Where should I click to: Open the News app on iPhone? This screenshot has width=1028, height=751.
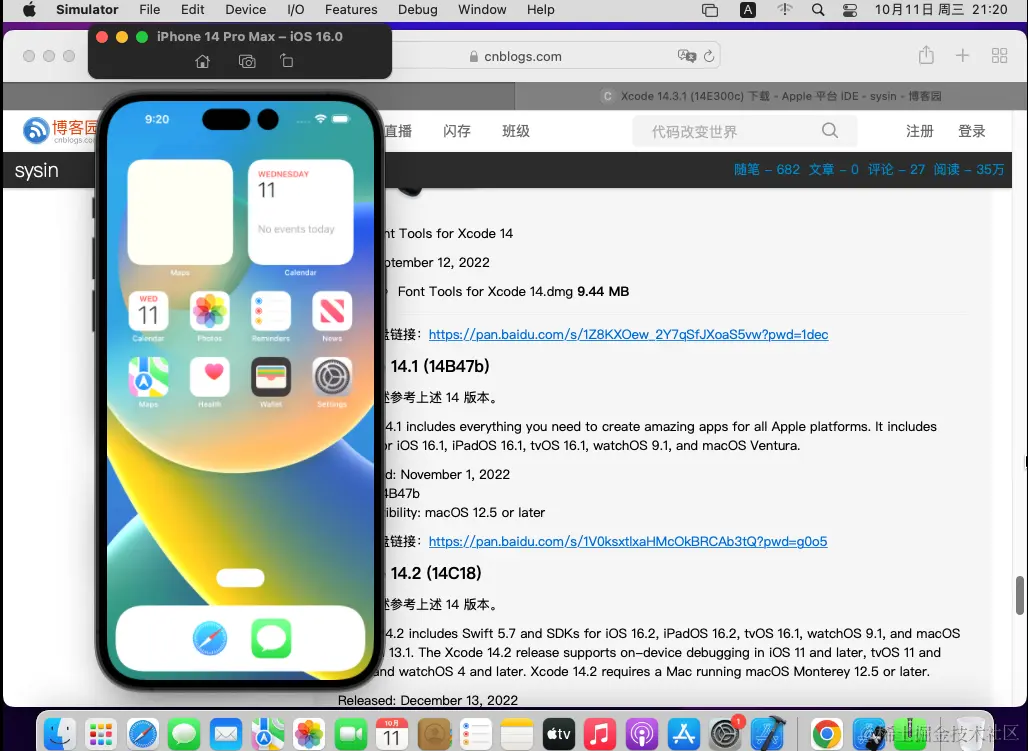tap(332, 312)
